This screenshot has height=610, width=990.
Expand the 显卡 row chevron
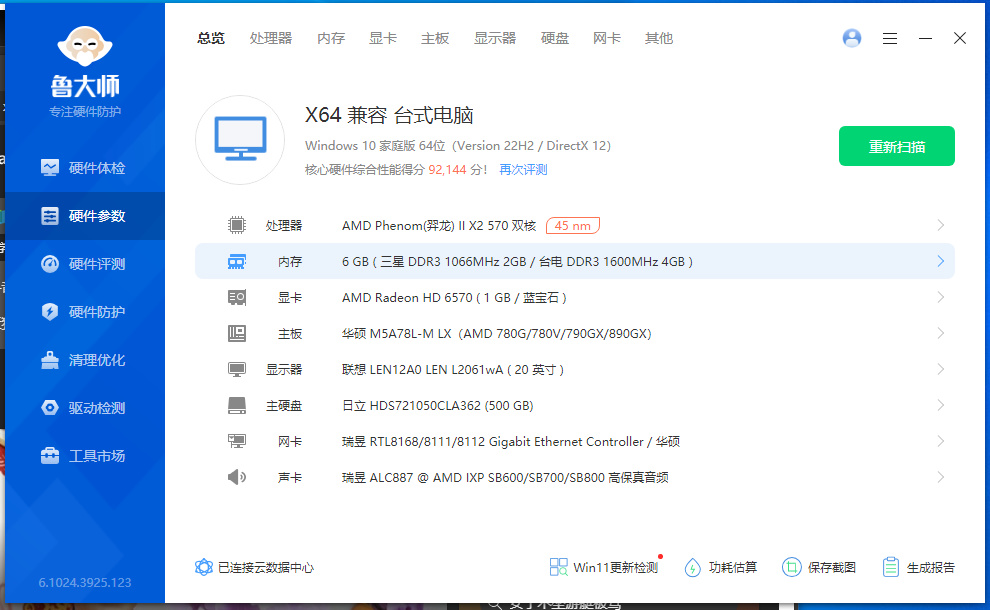(x=941, y=297)
